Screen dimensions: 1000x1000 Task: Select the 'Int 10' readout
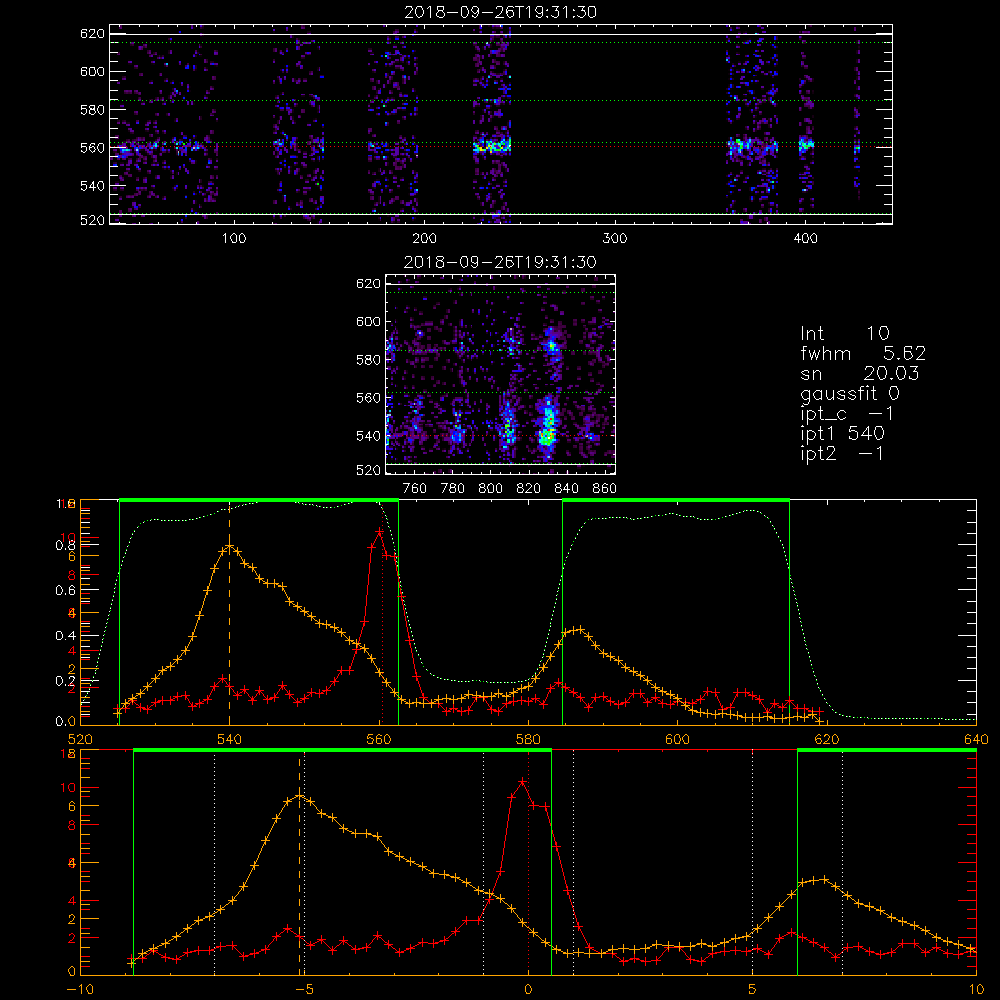(845, 333)
